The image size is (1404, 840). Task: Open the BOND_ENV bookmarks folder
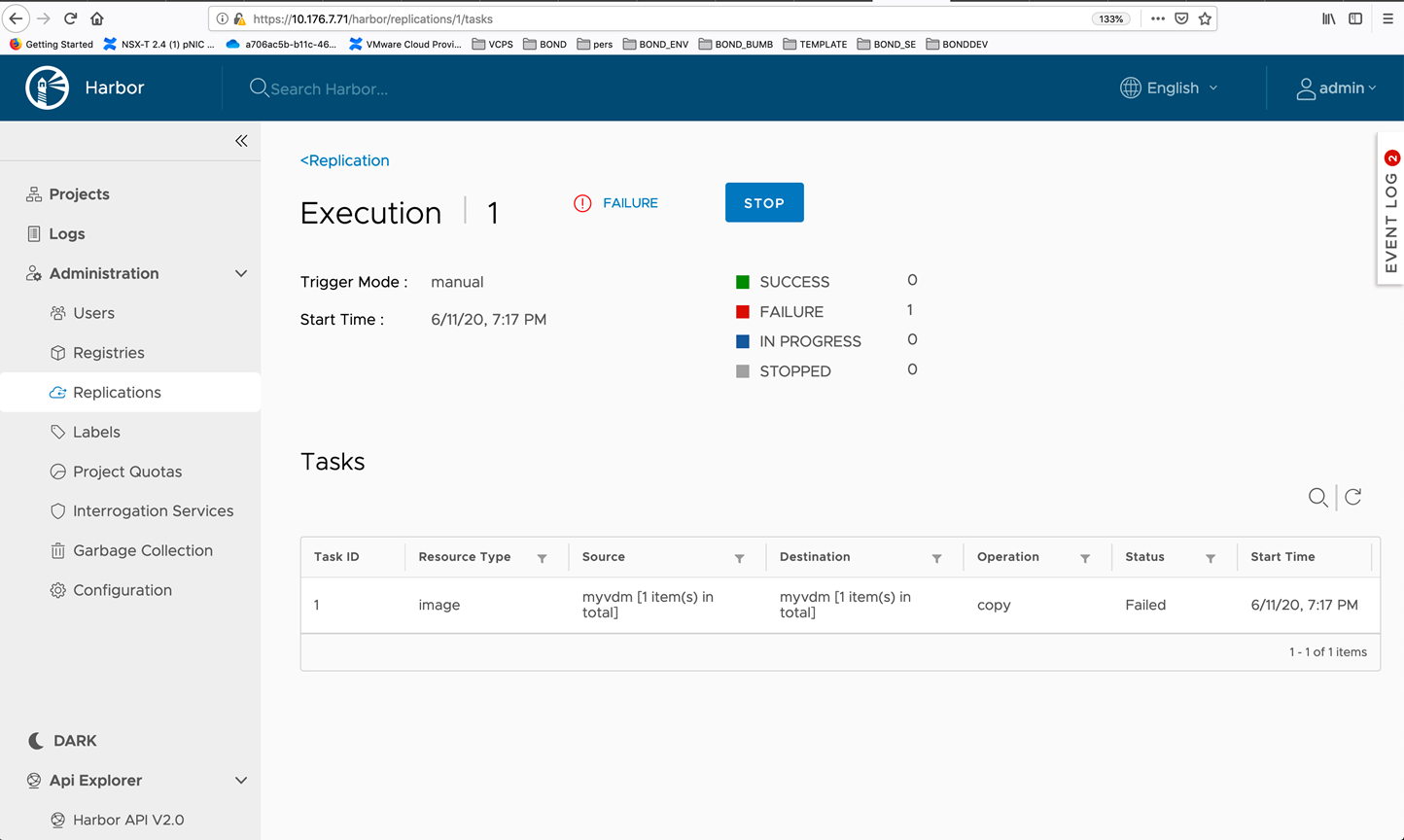[x=656, y=44]
